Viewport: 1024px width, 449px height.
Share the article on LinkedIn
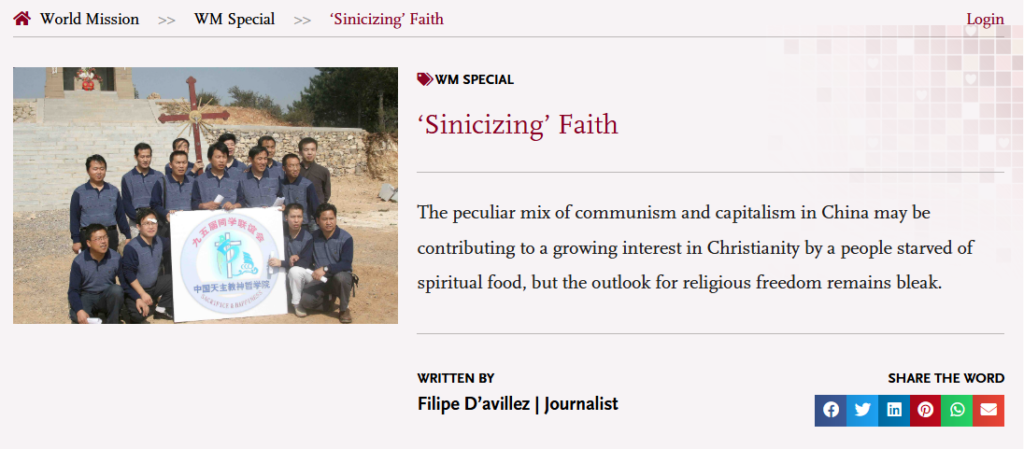[x=894, y=410]
